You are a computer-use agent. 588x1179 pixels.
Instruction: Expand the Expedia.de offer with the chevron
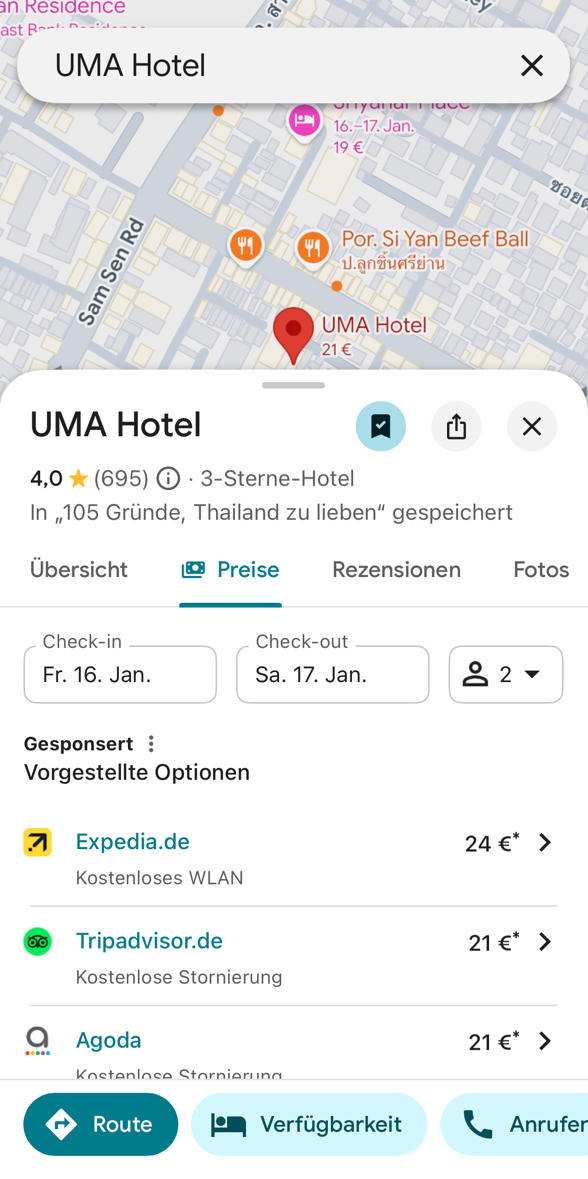click(x=544, y=842)
